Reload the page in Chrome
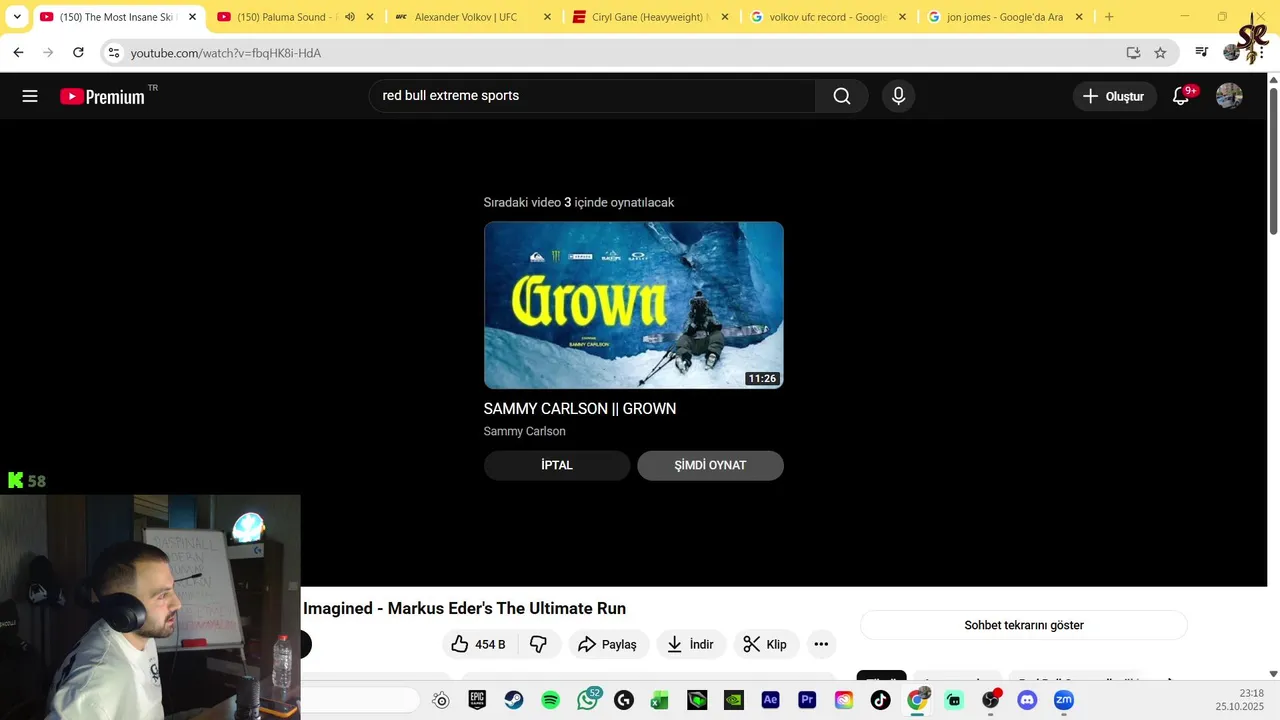 tap(79, 52)
